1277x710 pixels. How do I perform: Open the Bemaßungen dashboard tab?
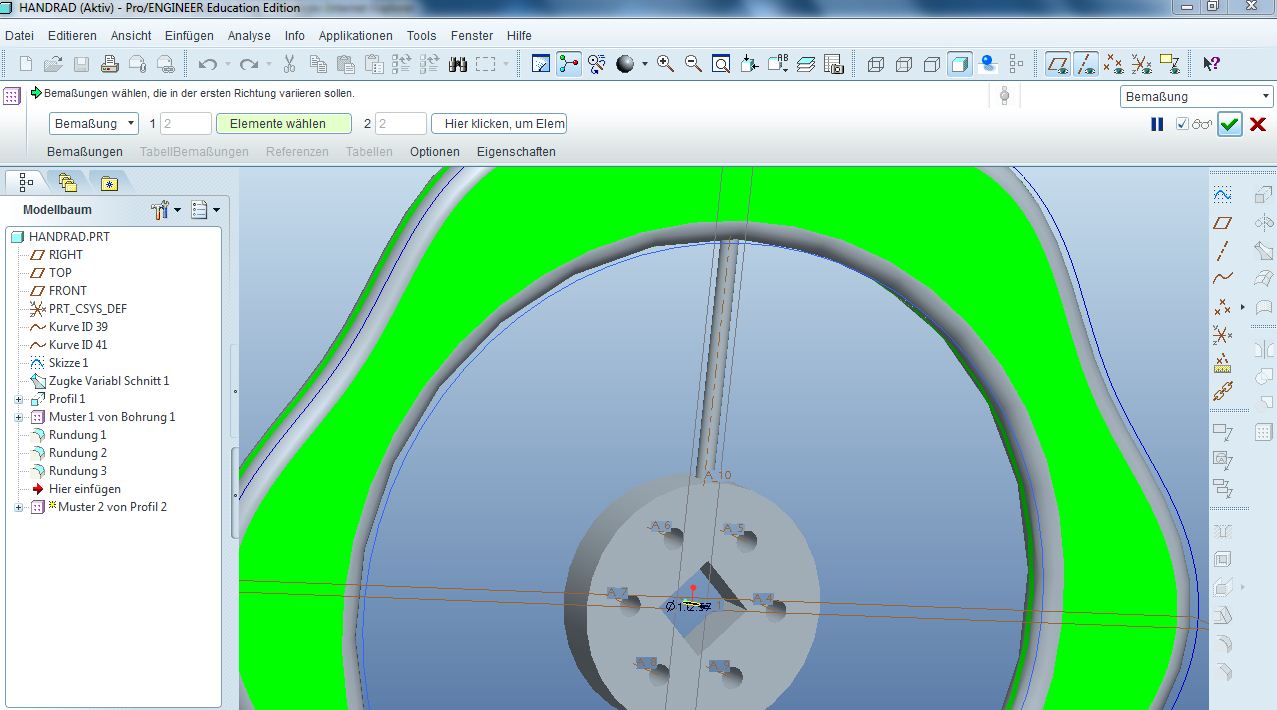click(x=85, y=152)
